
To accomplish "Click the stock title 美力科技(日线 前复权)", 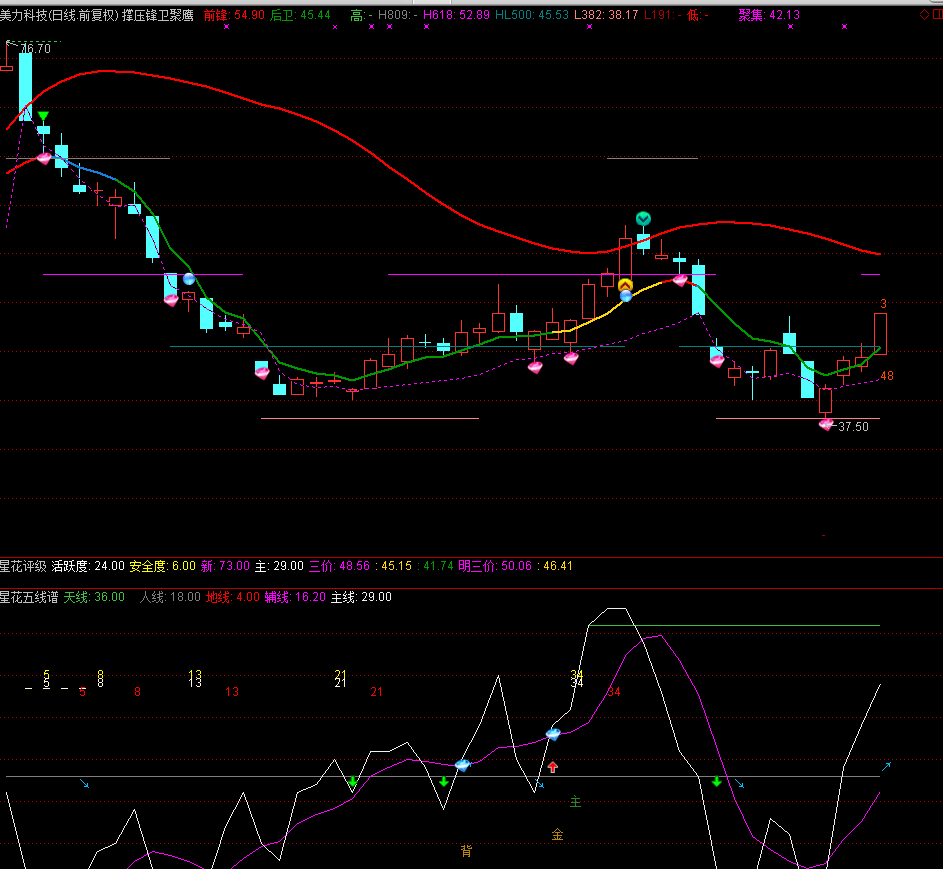I will click(x=59, y=15).
